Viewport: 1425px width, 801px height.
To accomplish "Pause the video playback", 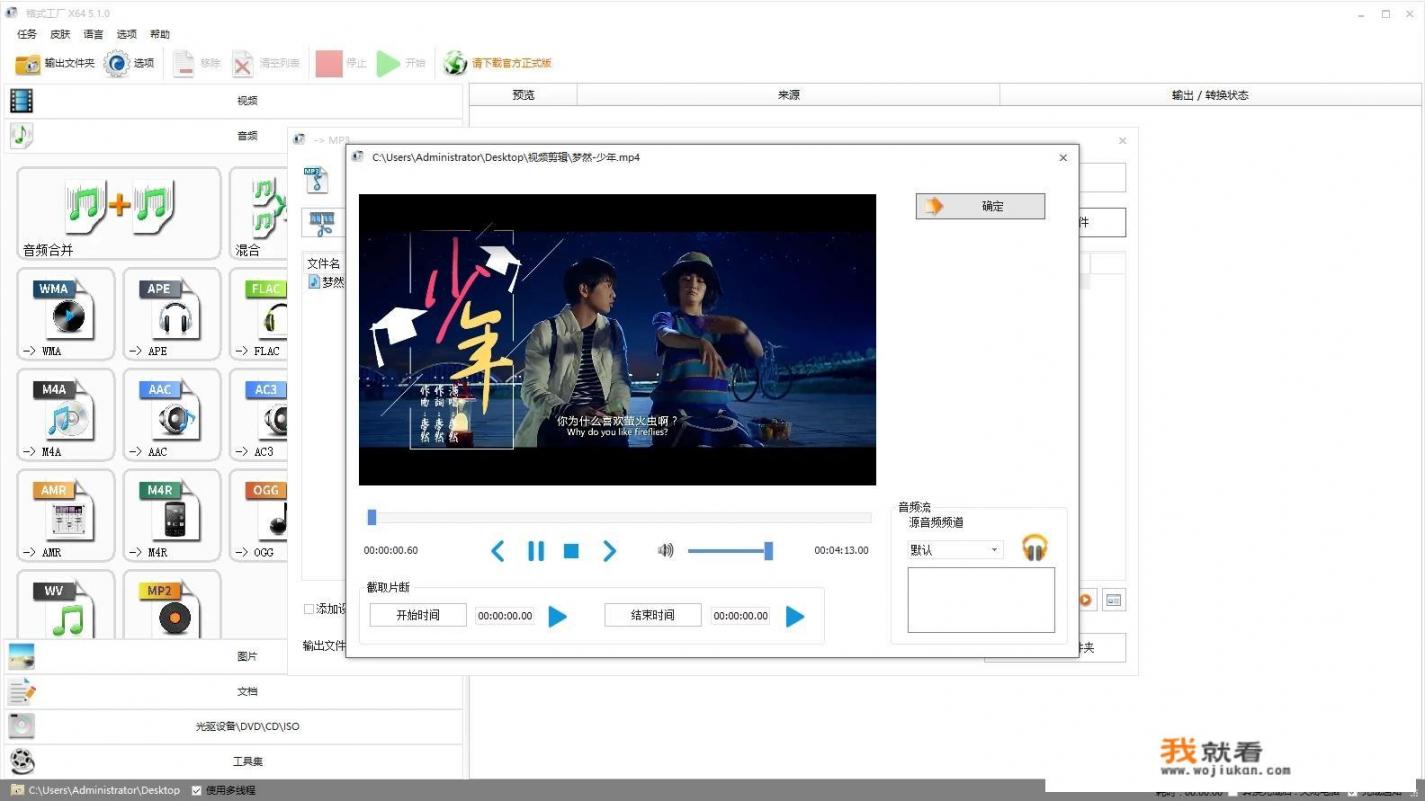I will [536, 551].
